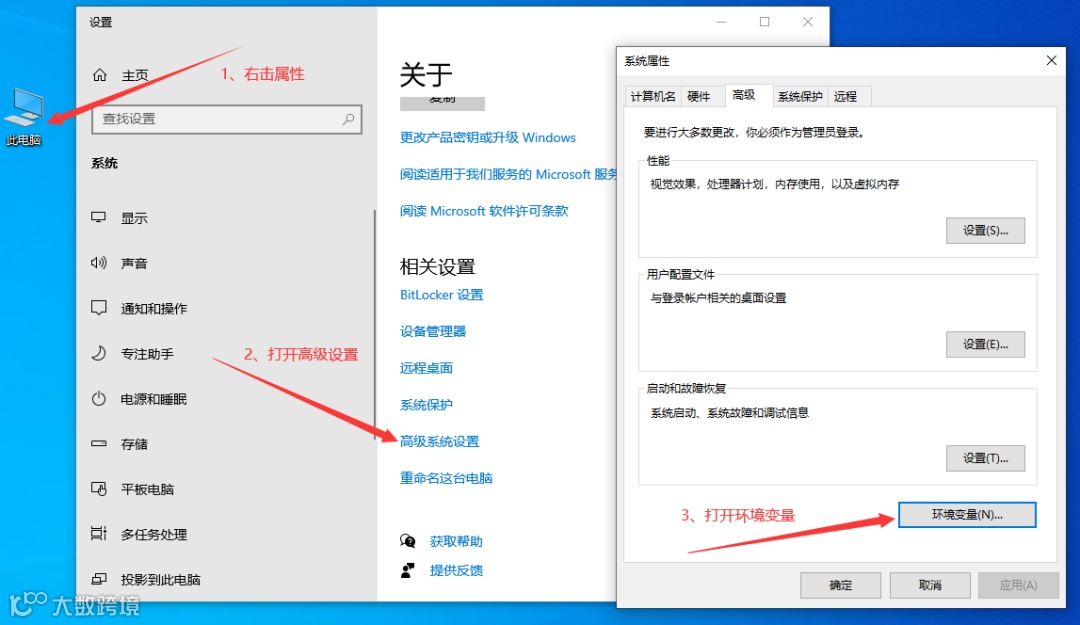The image size is (1080, 625).
Task: Open the 设备管理器 link
Action: pyautogui.click(x=433, y=331)
